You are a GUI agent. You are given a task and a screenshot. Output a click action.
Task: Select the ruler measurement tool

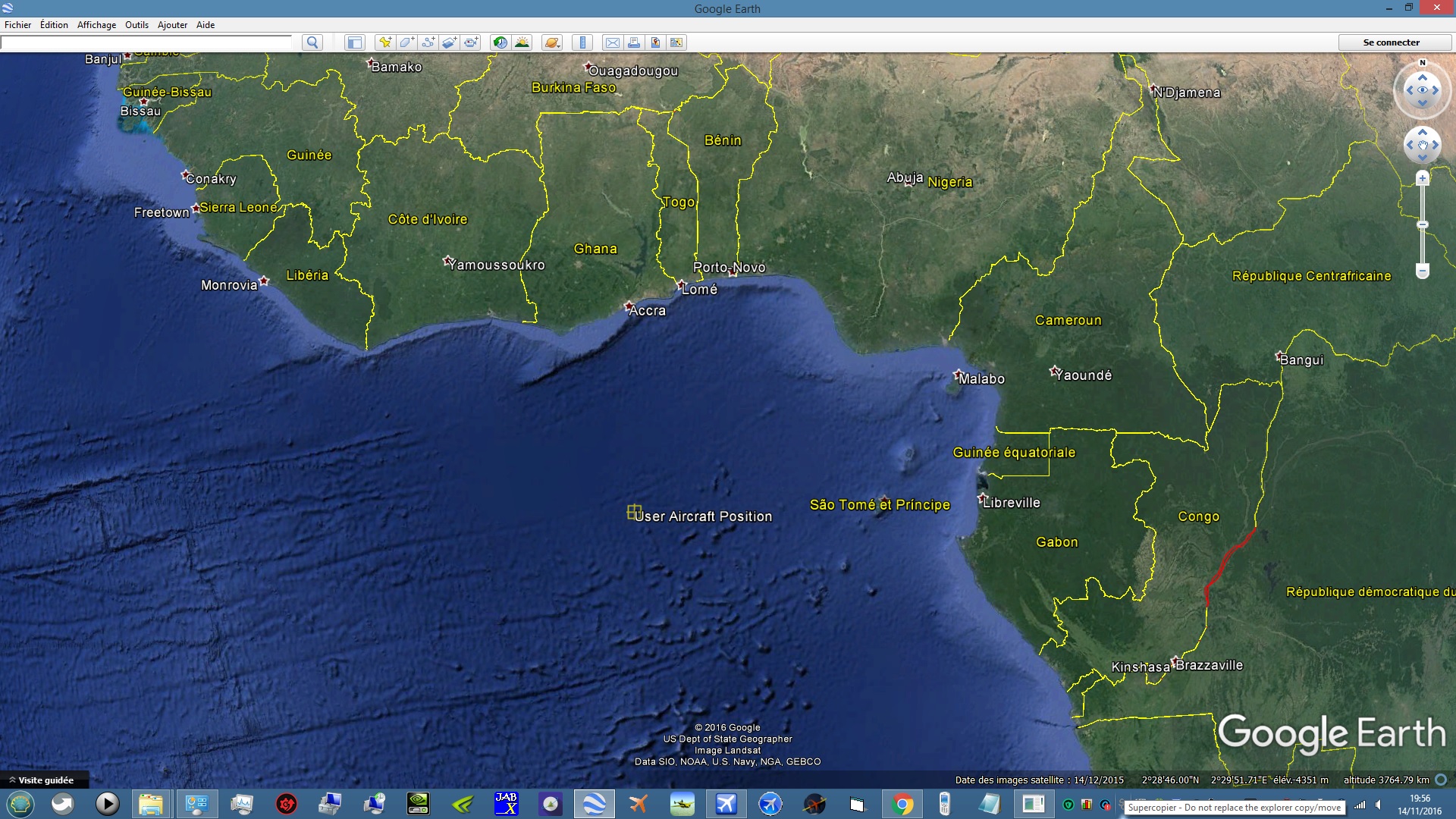pos(582,42)
